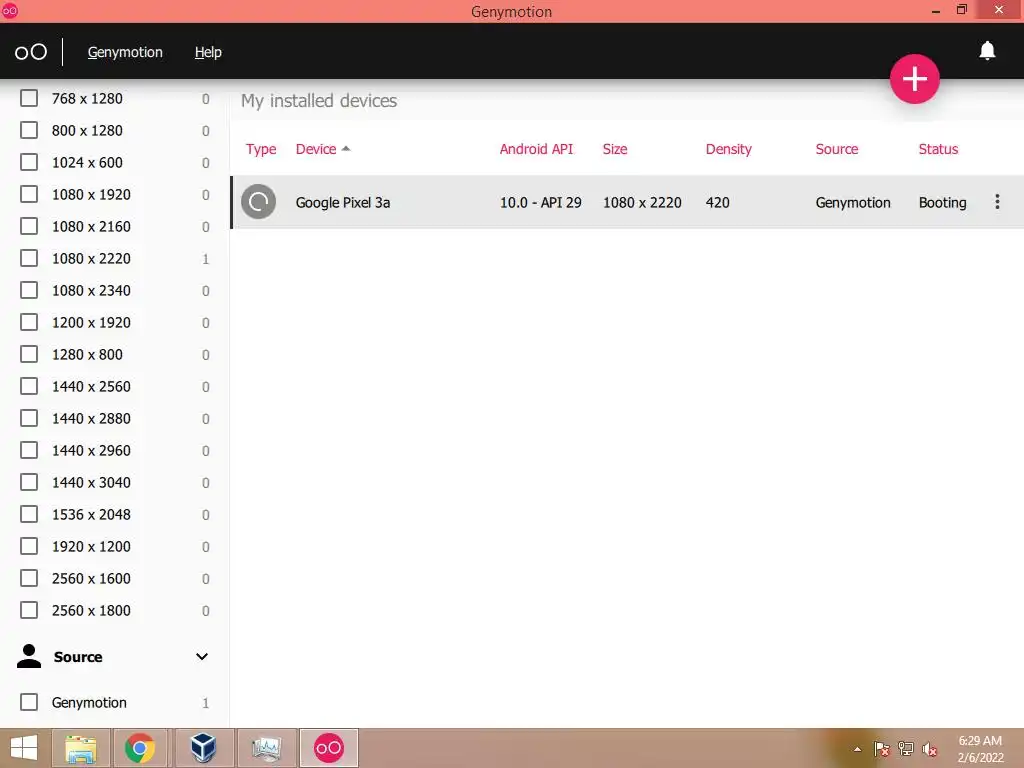The image size is (1024, 768).
Task: Select the Google Pixel 3a device name
Action: coord(343,202)
